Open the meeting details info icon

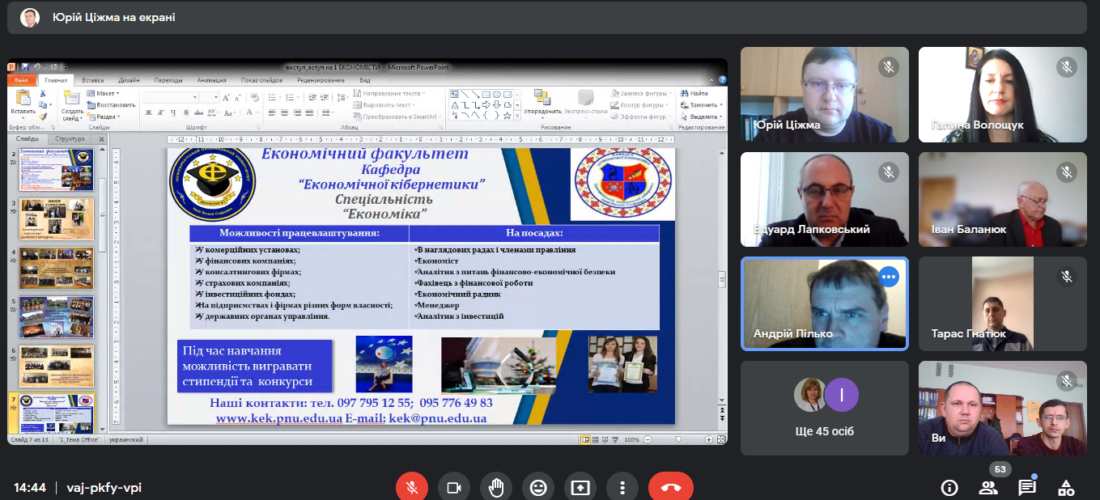(950, 487)
